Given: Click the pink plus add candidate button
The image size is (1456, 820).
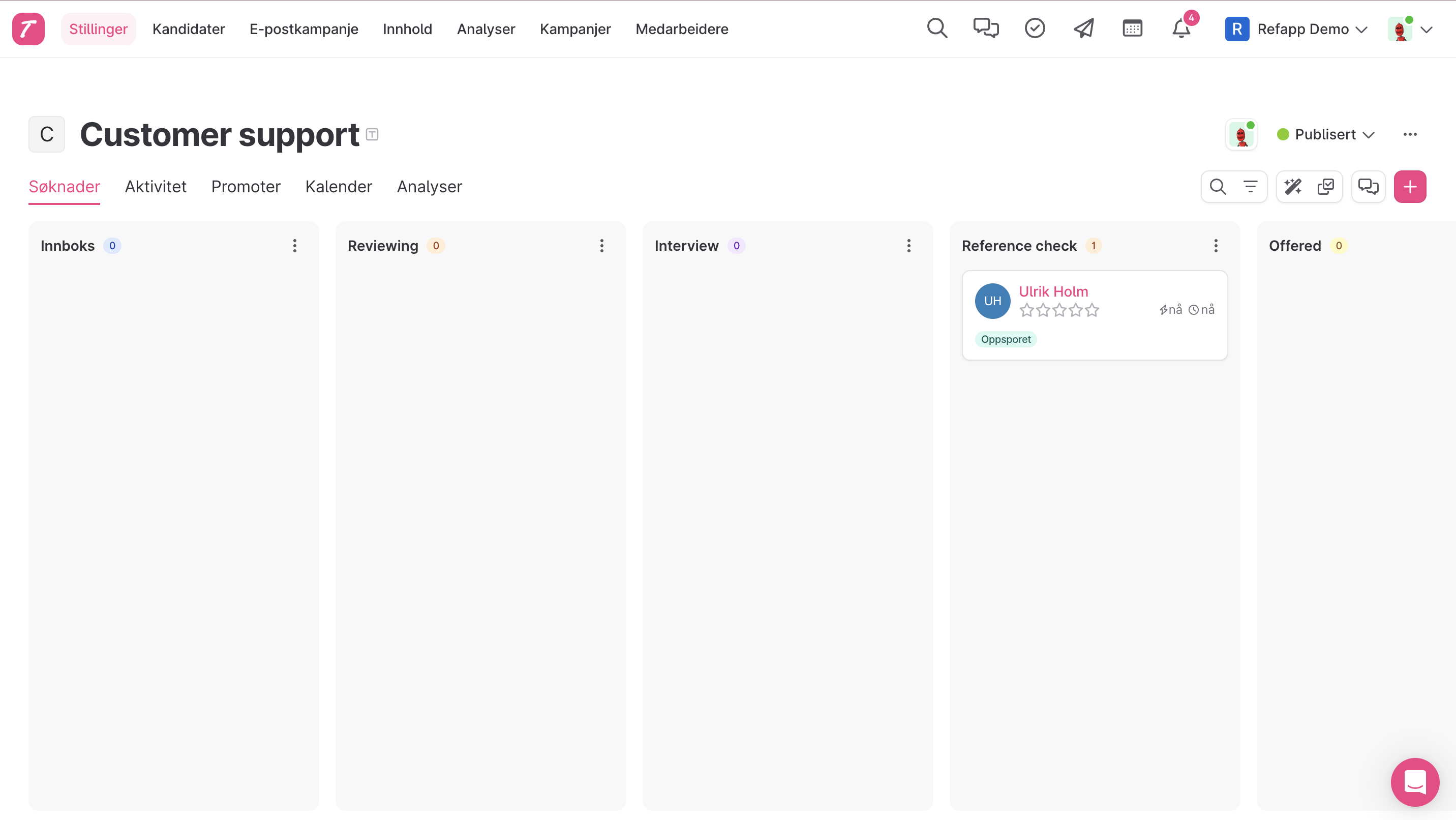Looking at the screenshot, I should [x=1410, y=187].
